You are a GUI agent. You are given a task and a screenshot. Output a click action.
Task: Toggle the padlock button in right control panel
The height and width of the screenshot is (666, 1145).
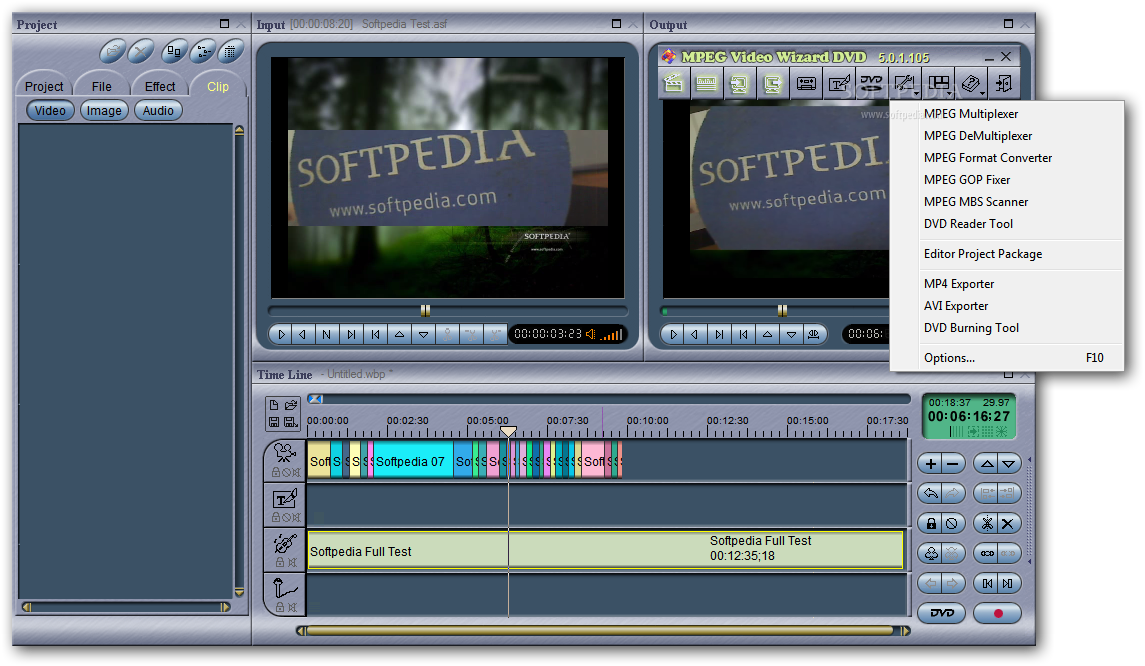(x=930, y=524)
